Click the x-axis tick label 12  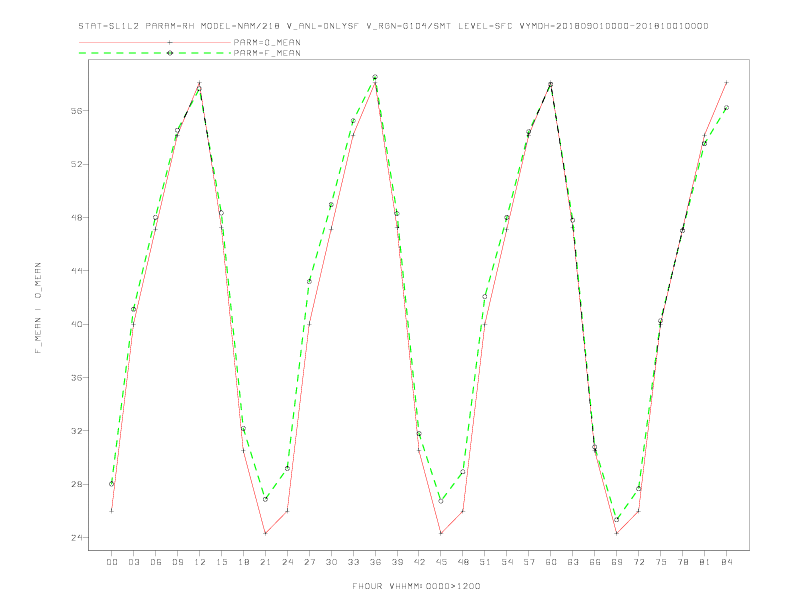pyautogui.click(x=200, y=562)
